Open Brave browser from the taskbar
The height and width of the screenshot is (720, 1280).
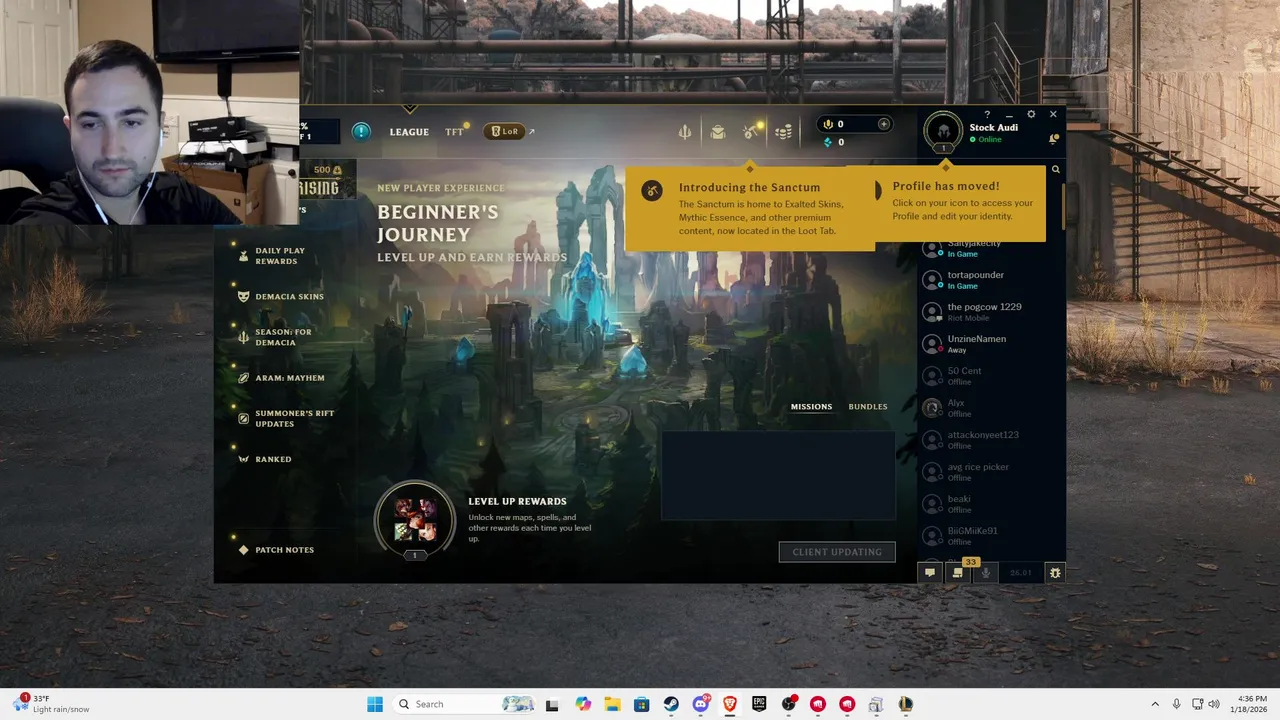pyautogui.click(x=730, y=704)
